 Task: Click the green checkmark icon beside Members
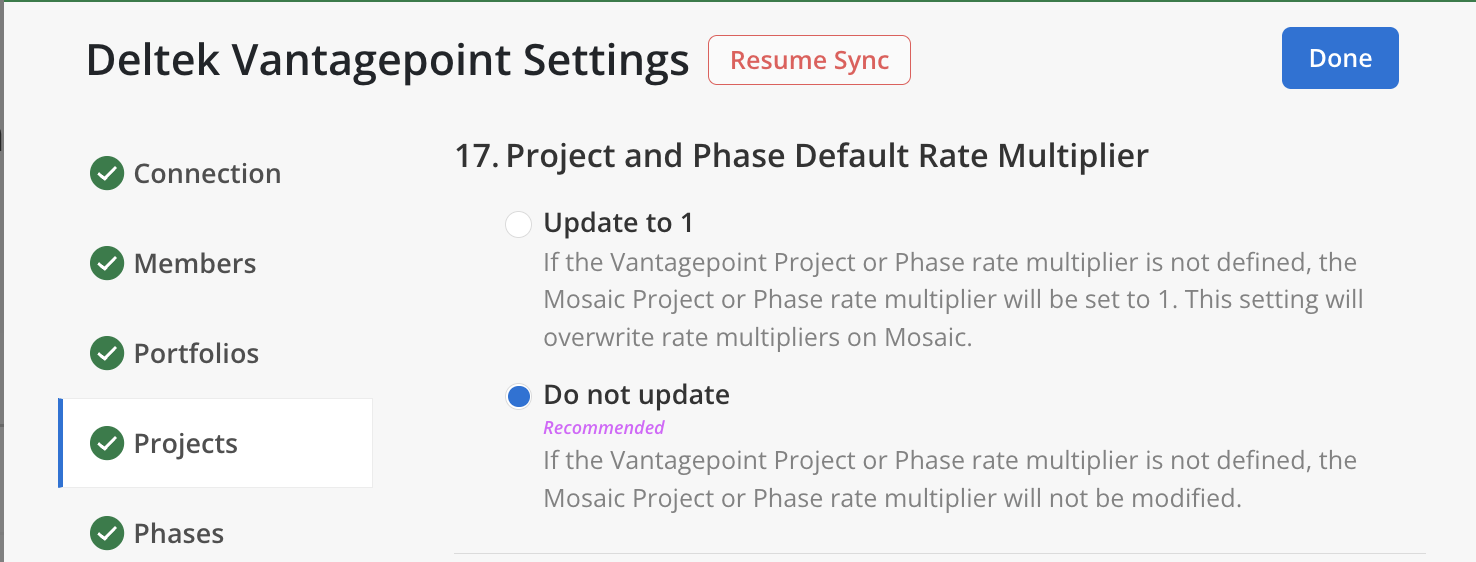[x=107, y=264]
